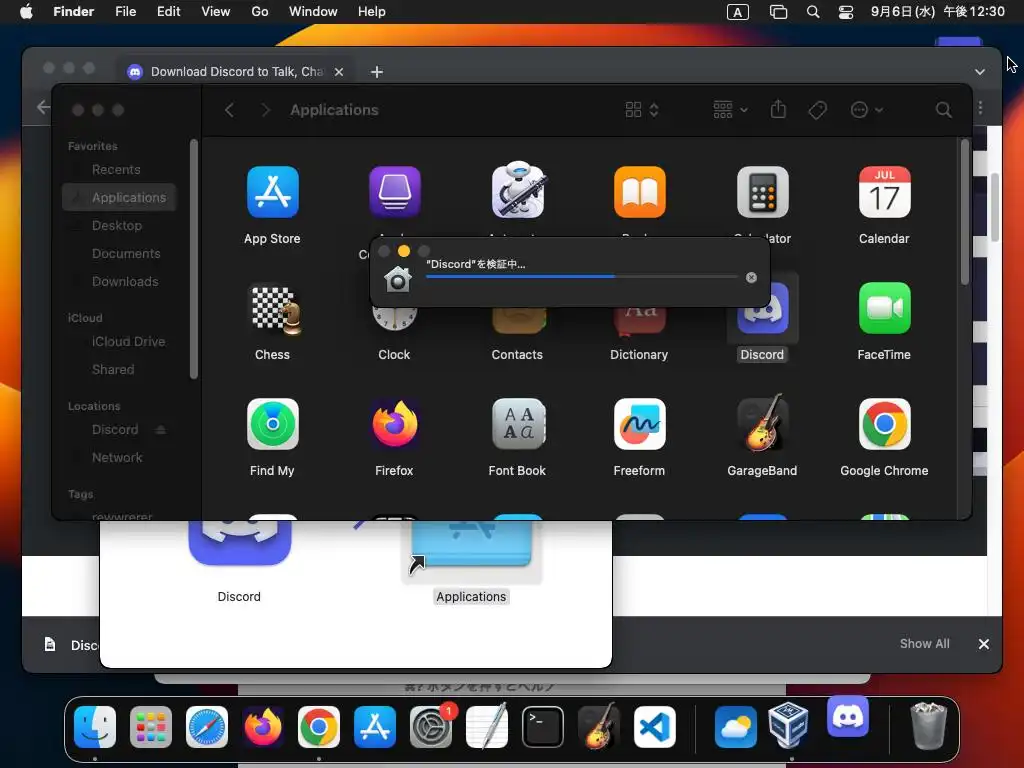Open Control Center in menu bar
This screenshot has height=768, width=1024.
tap(846, 12)
